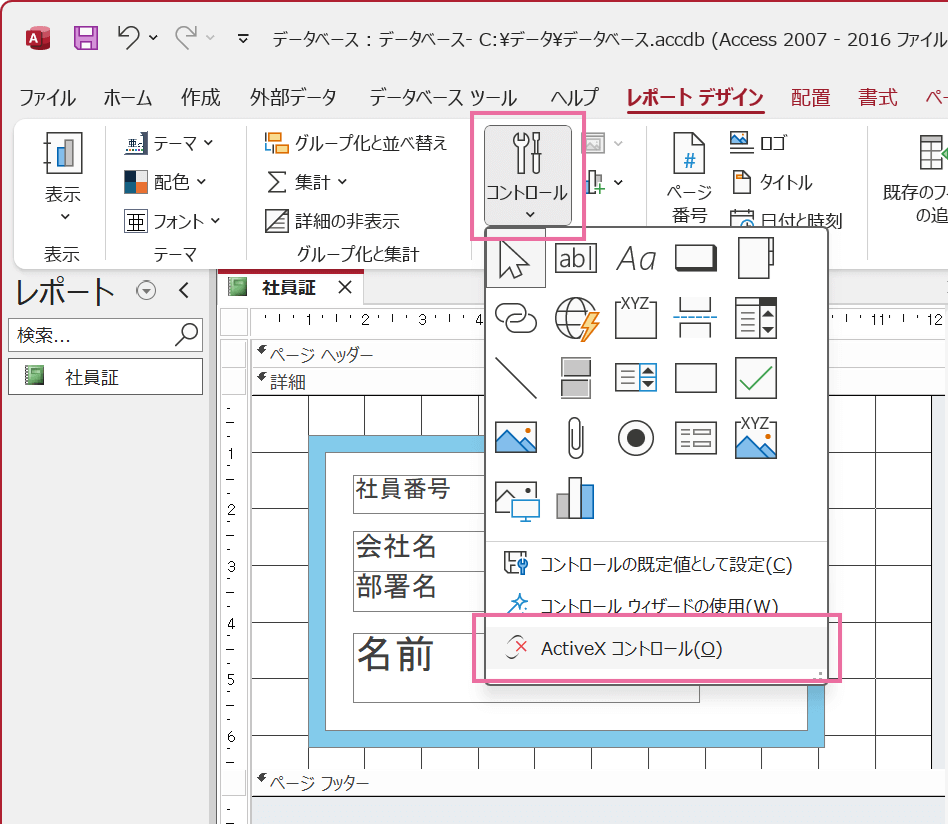Insert an Image control
This screenshot has width=948, height=824.
(x=514, y=437)
